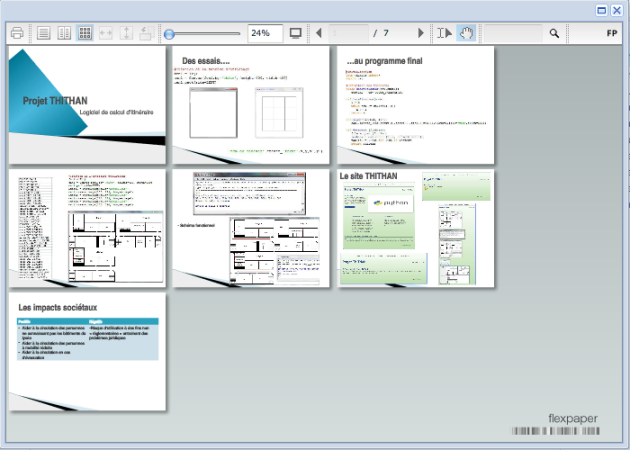Click the rotate page icon
The image size is (630, 450).
coord(147,33)
